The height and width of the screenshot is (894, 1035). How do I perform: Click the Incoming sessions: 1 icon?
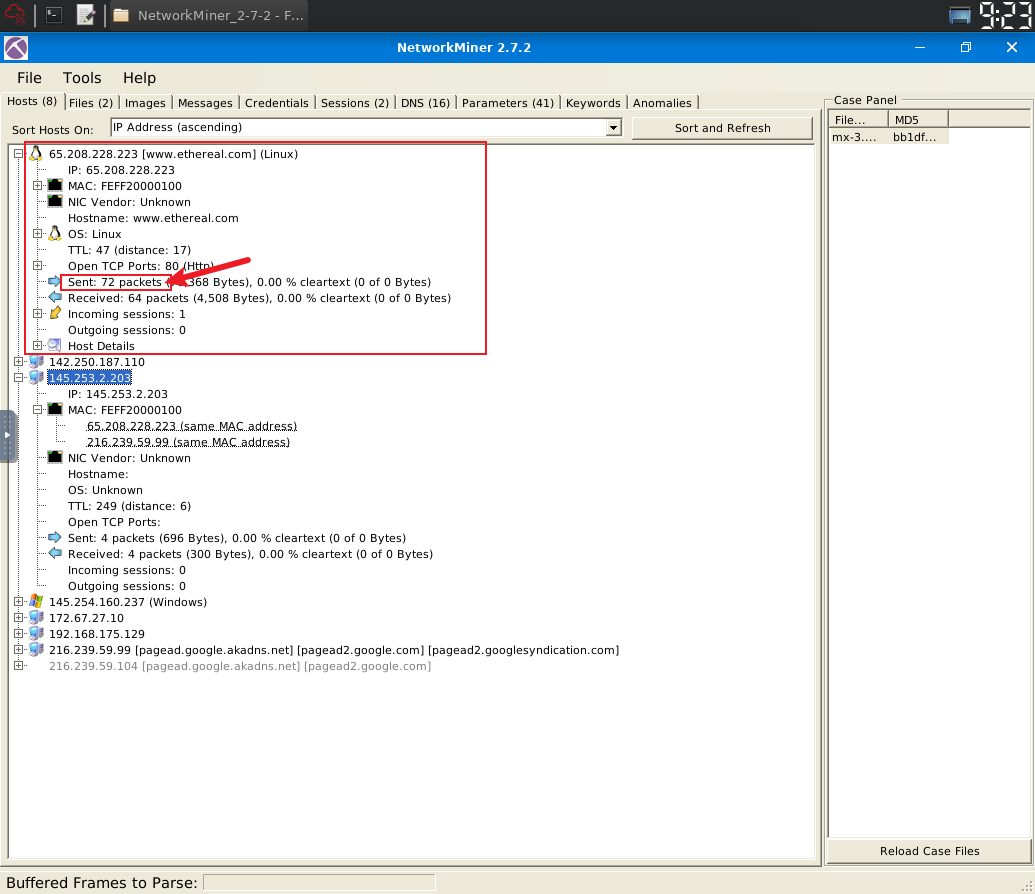tap(55, 313)
